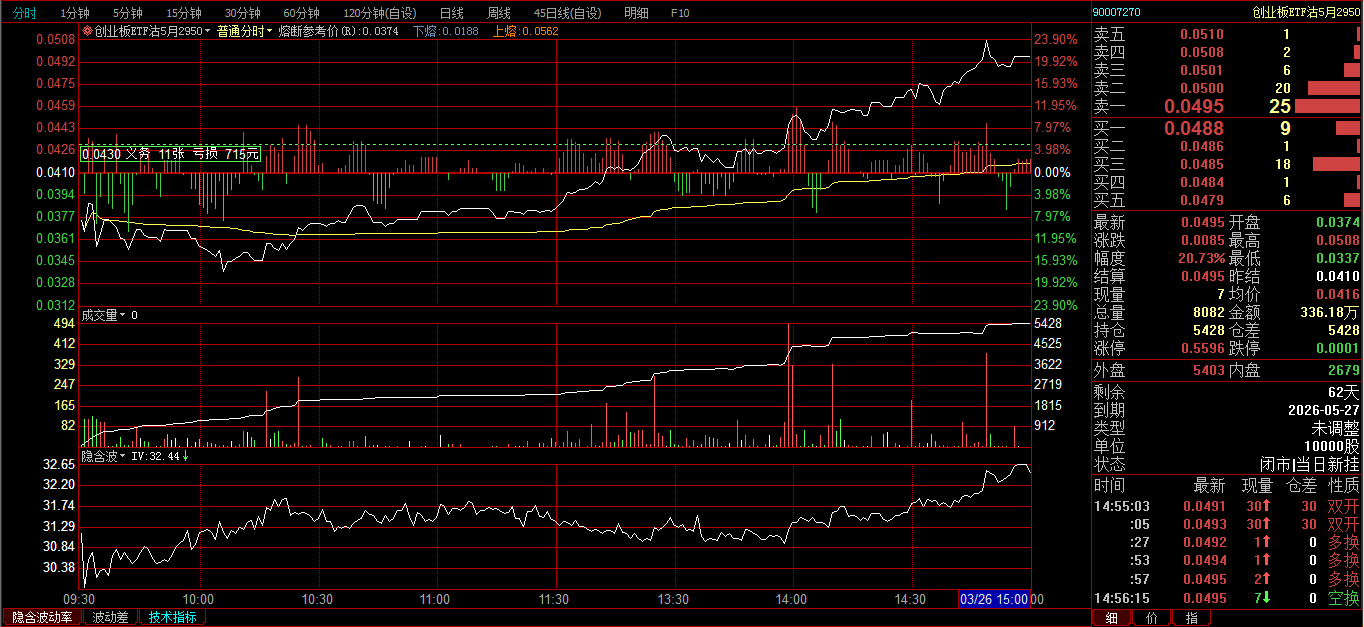Screen dimensions: 1364x627
Task: Switch to the 隐含波动率 bottom tab
Action: pos(42,617)
